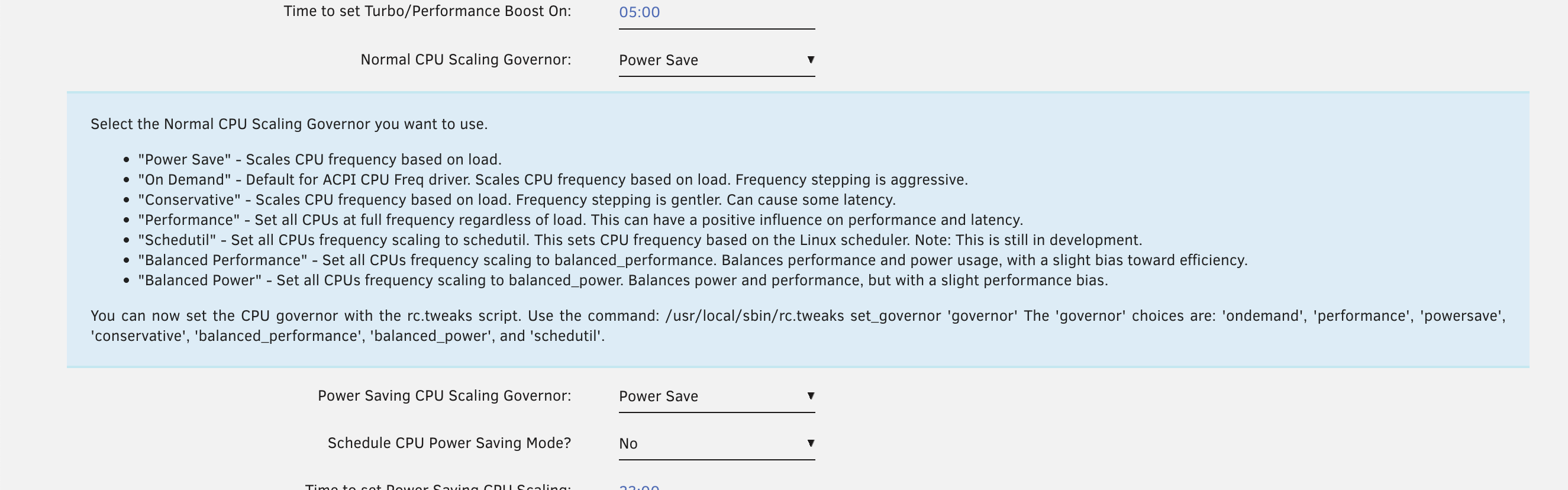Screen dimensions: 1568x490
Task: Toggle help via "Normal CPU Scaling Governor" label
Action: pos(466,60)
